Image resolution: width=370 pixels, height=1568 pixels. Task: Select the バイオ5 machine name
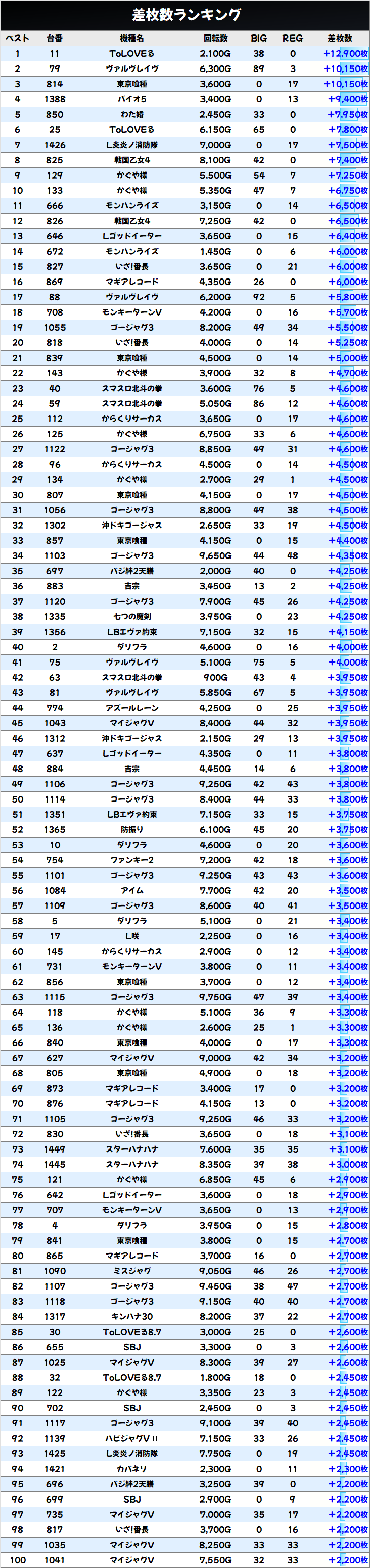click(x=131, y=99)
